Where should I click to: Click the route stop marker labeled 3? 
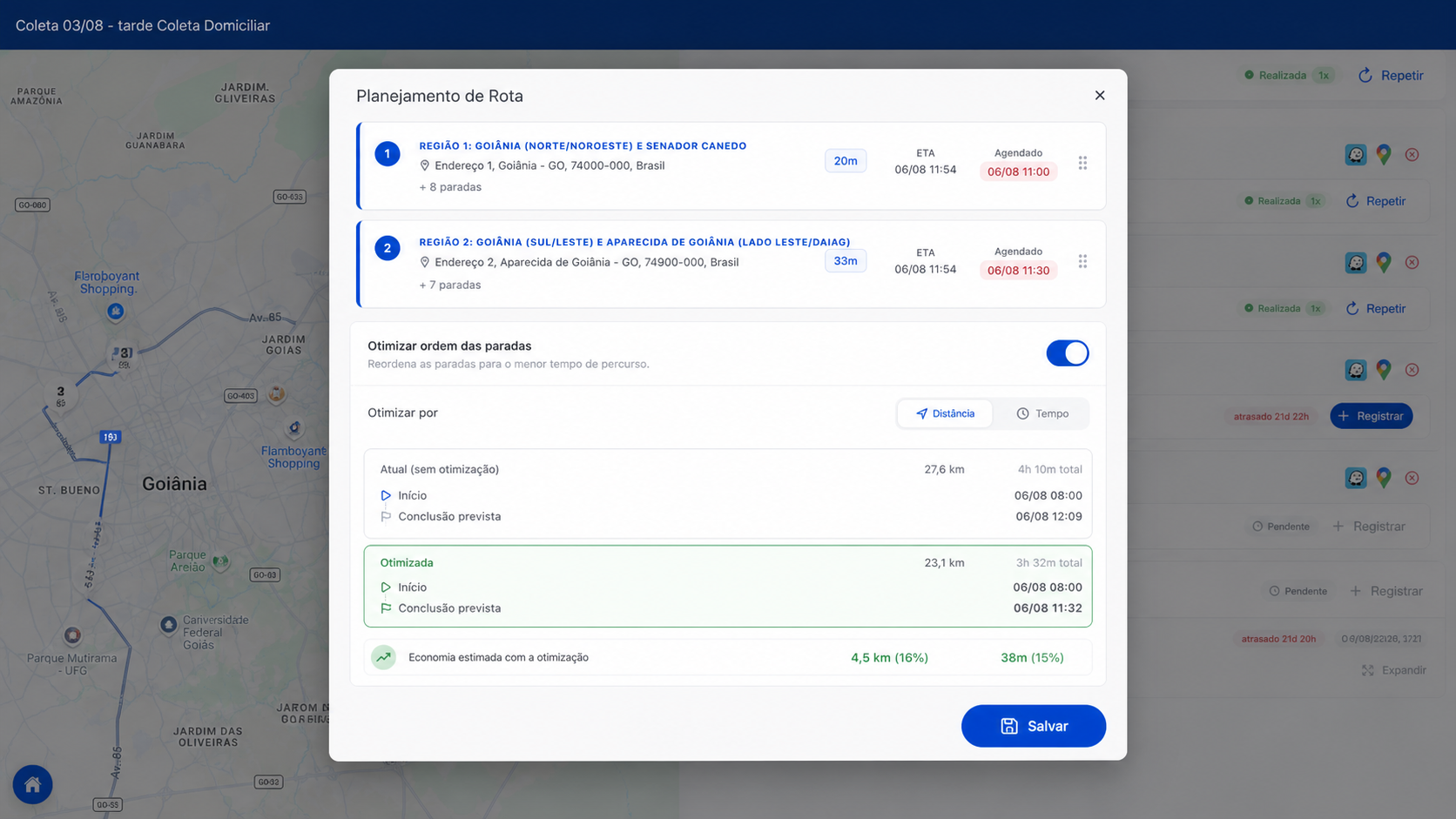60,394
